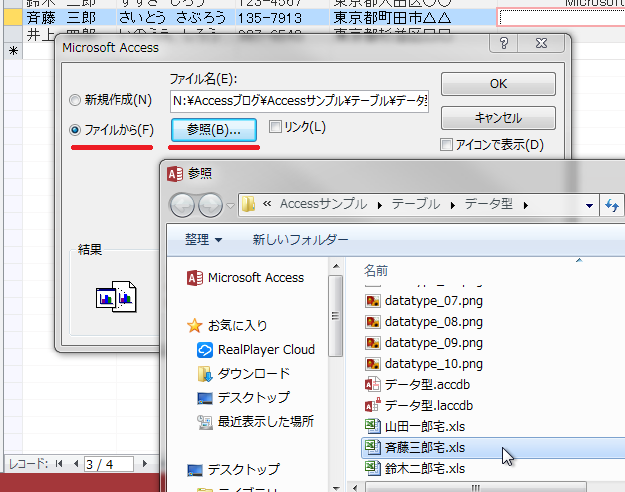Open 最近表示した場所 in favorites

pyautogui.click(x=266, y=421)
